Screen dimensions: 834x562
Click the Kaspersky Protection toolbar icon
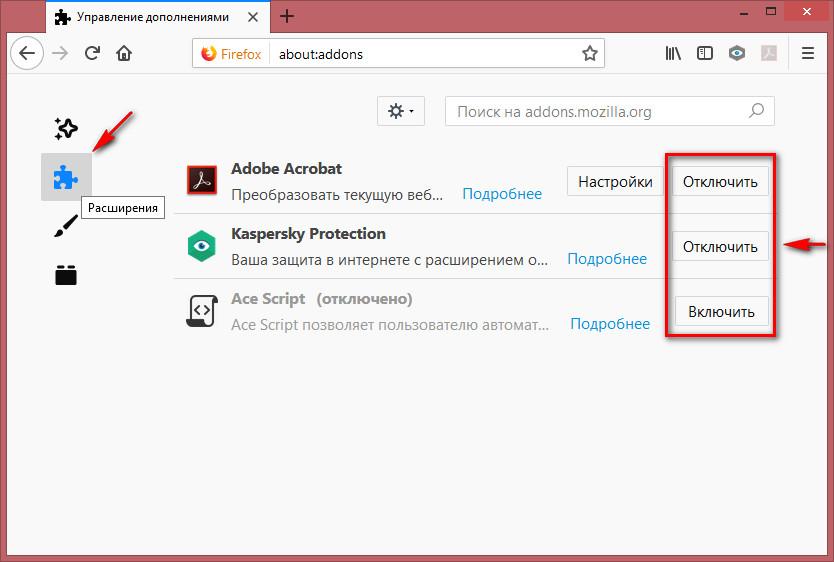[x=737, y=53]
